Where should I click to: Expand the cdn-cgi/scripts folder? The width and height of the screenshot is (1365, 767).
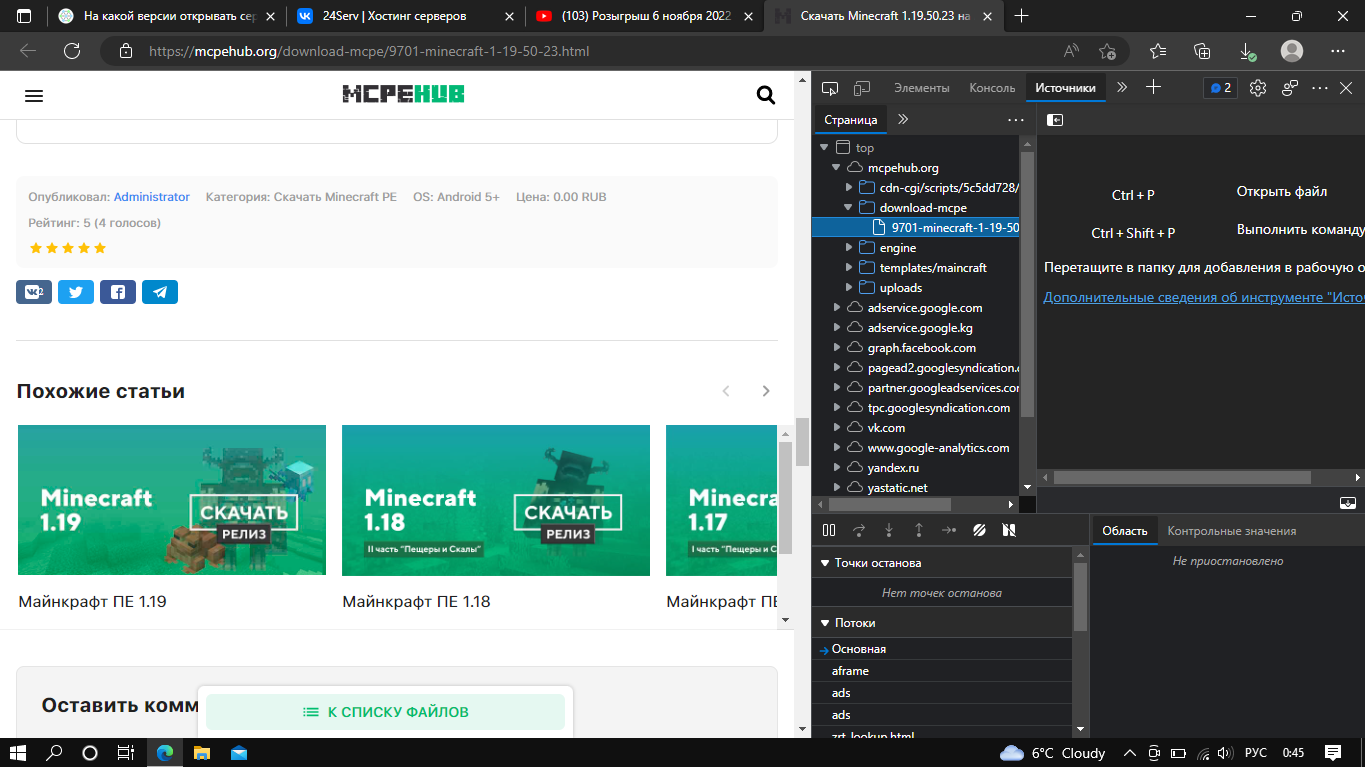[x=849, y=188]
